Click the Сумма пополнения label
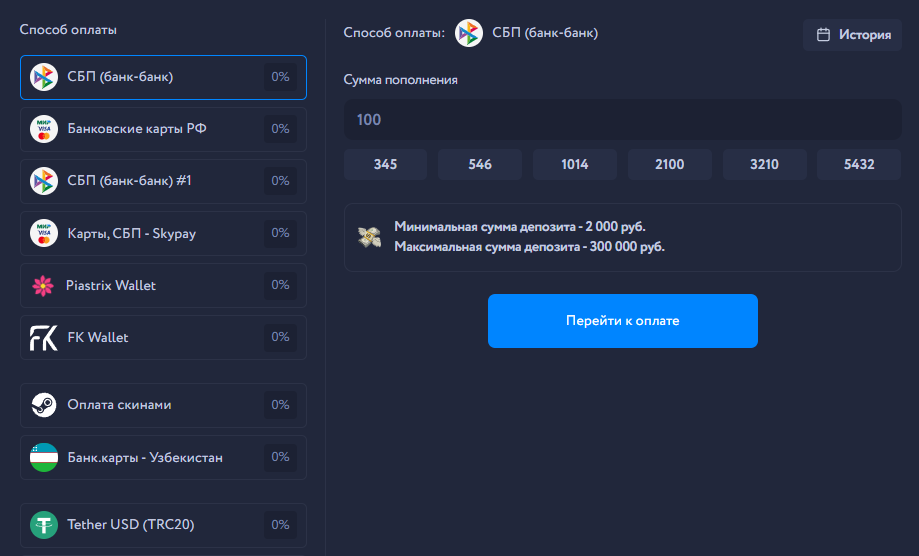919x556 pixels. click(400, 80)
